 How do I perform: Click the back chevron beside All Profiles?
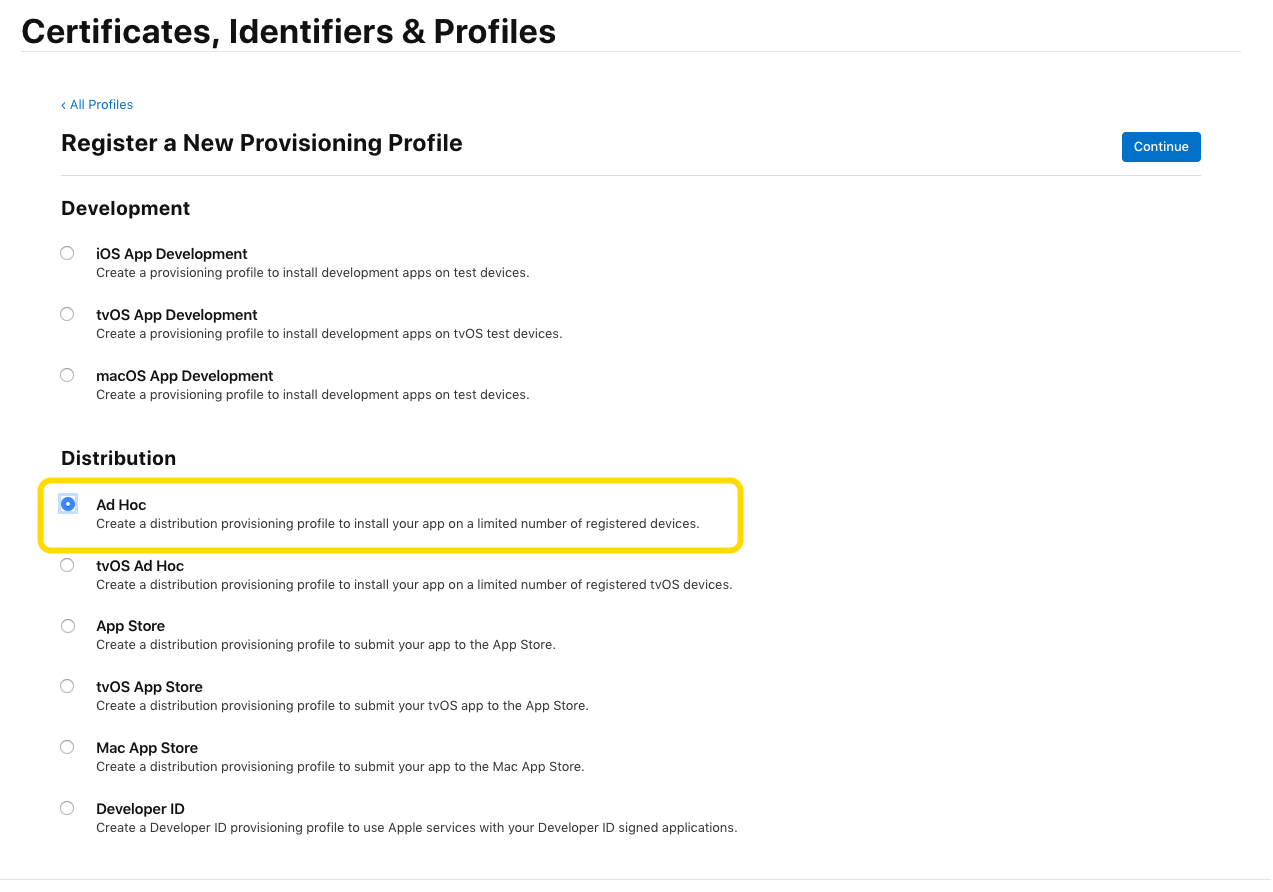click(64, 104)
